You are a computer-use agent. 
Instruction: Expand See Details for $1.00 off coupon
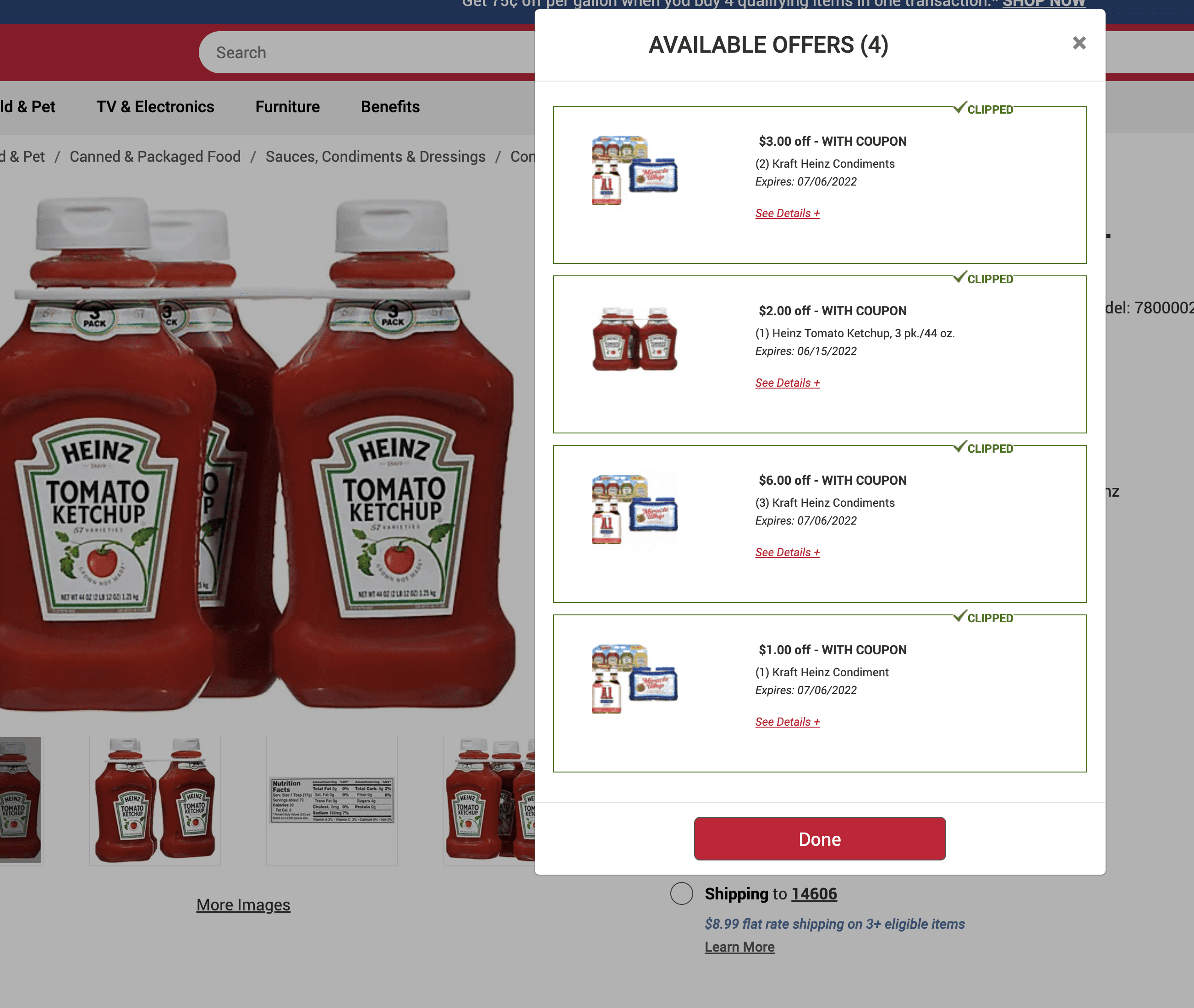click(x=787, y=722)
